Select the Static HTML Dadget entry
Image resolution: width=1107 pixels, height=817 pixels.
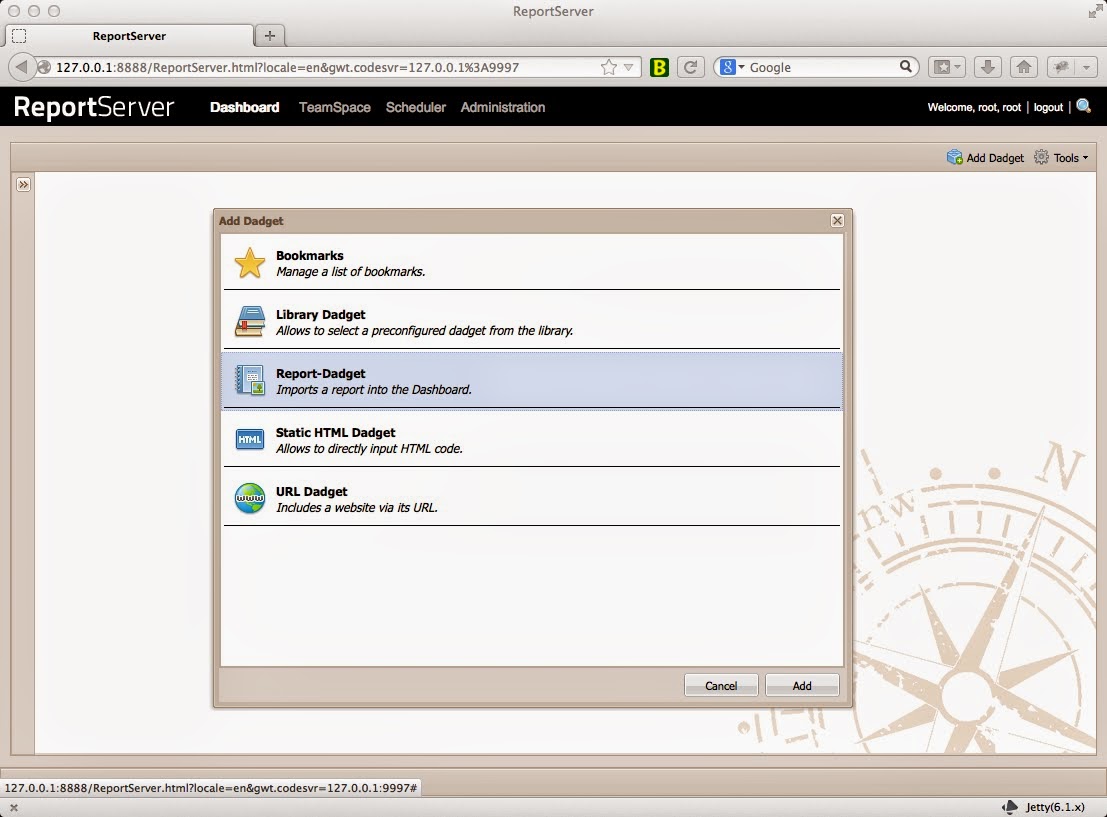(x=532, y=439)
